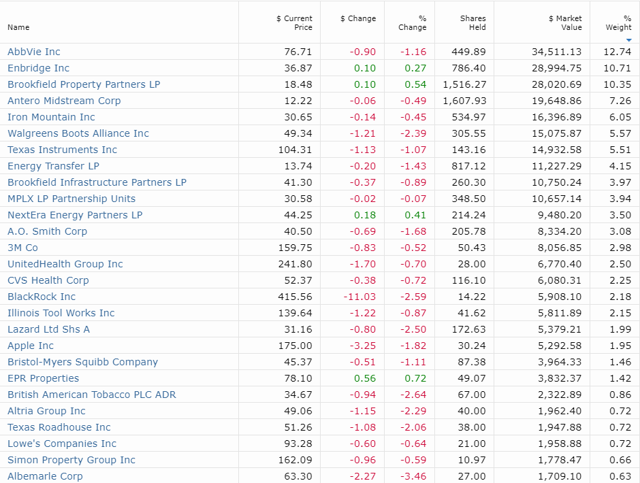Open MPLX LP Partnership Units link
This screenshot has width=640, height=483.
click(71, 199)
